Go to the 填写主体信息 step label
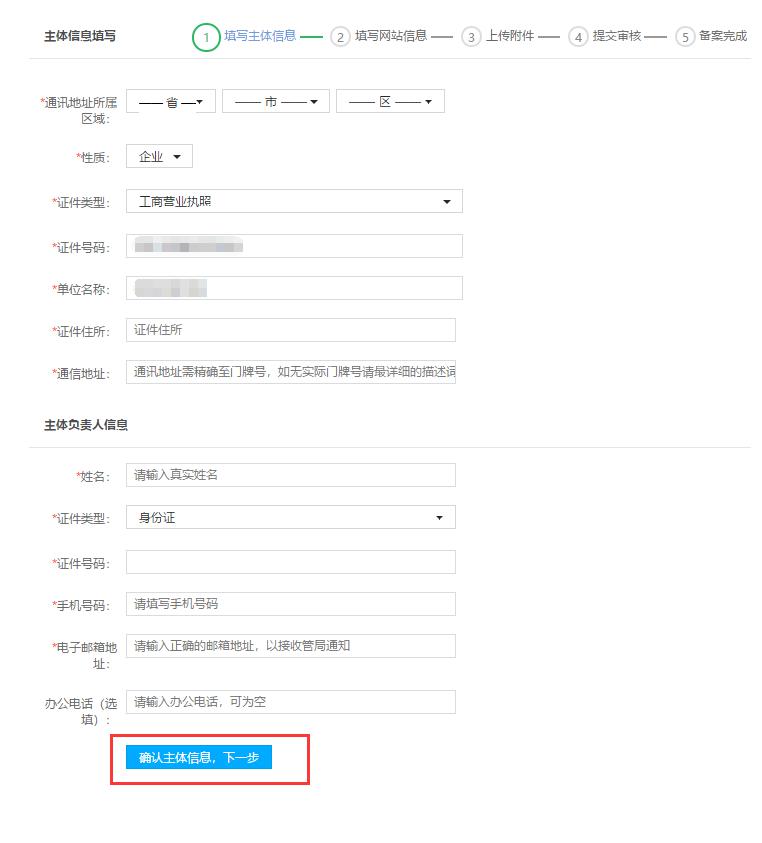Screen dimensions: 762x843 click(x=260, y=36)
